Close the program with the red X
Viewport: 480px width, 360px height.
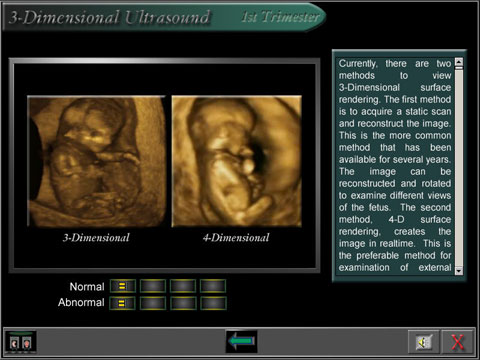(457, 342)
